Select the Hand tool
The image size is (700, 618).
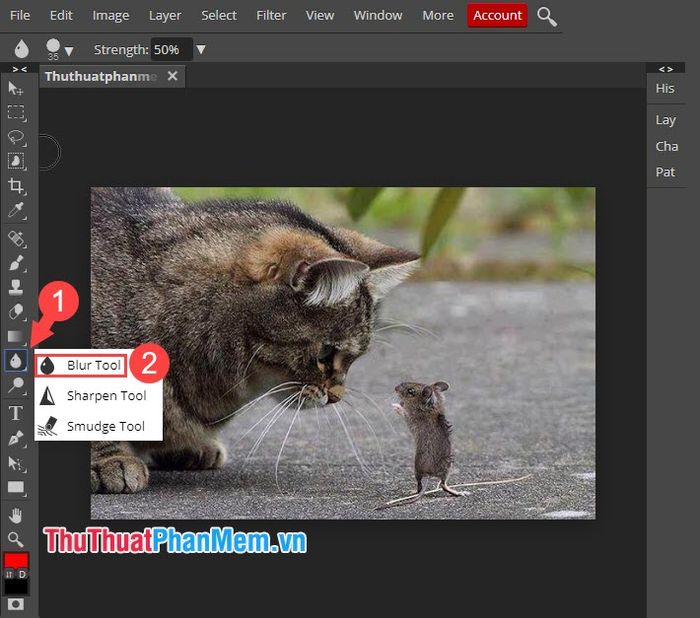(x=16, y=515)
